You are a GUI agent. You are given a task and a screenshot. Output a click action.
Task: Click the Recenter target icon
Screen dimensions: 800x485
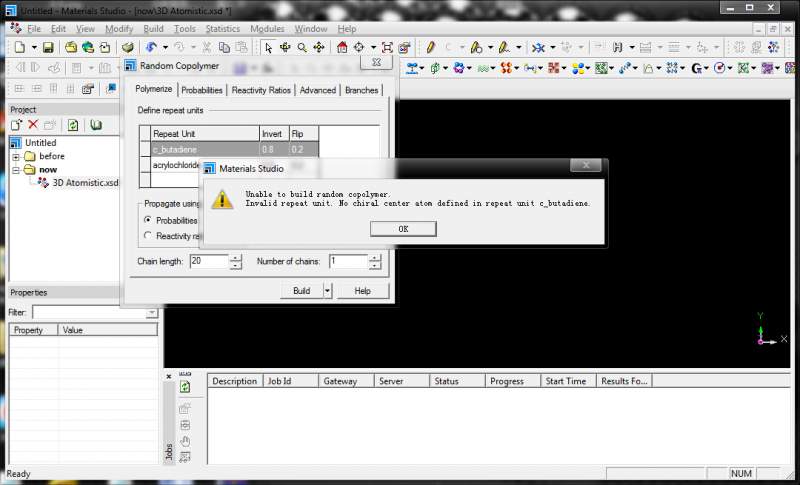pos(359,47)
